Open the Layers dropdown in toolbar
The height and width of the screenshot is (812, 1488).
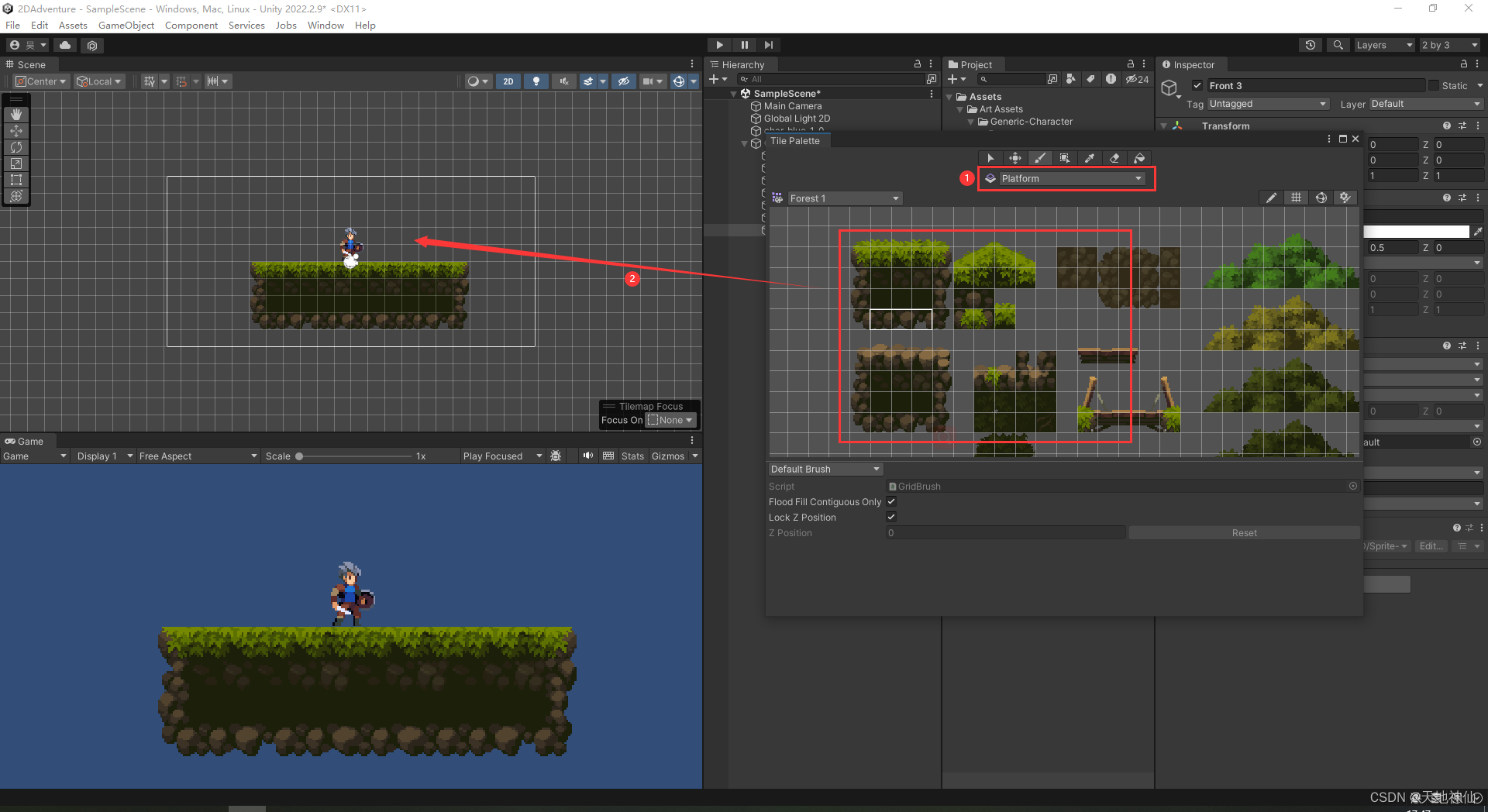click(x=1384, y=45)
